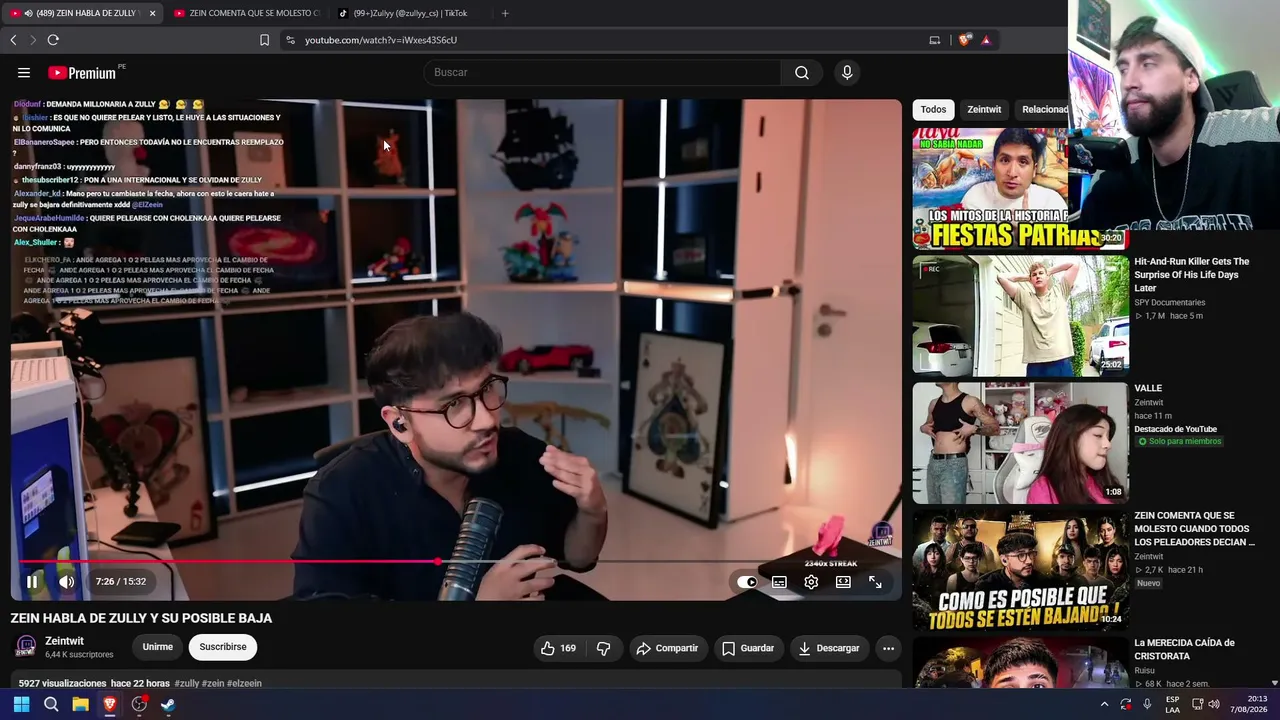Toggle subtitles on the player
The image size is (1280, 720).
coord(779,581)
